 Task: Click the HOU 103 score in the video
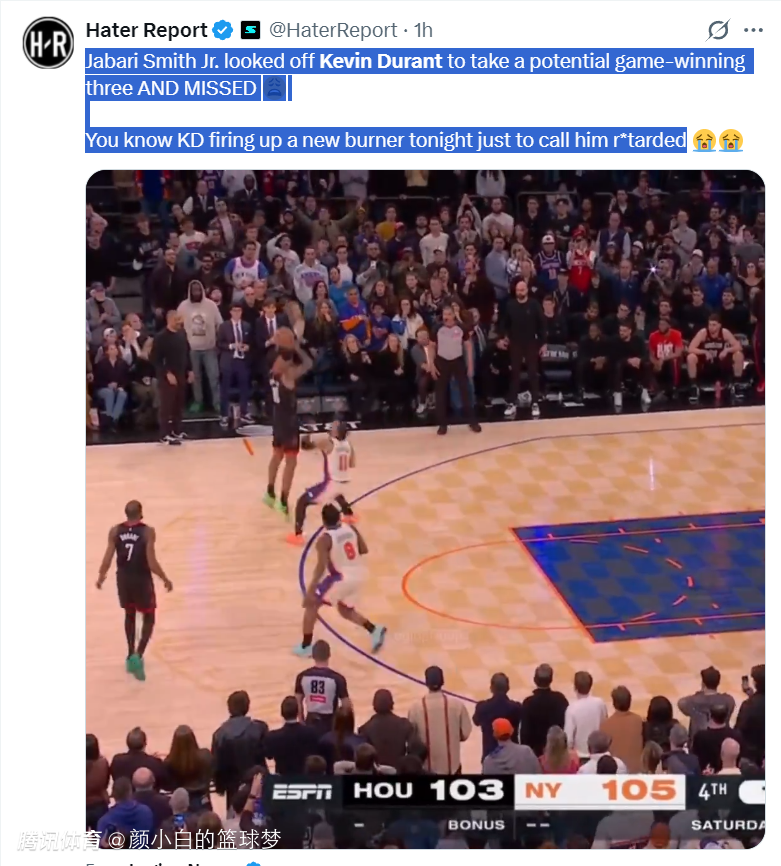coord(428,791)
